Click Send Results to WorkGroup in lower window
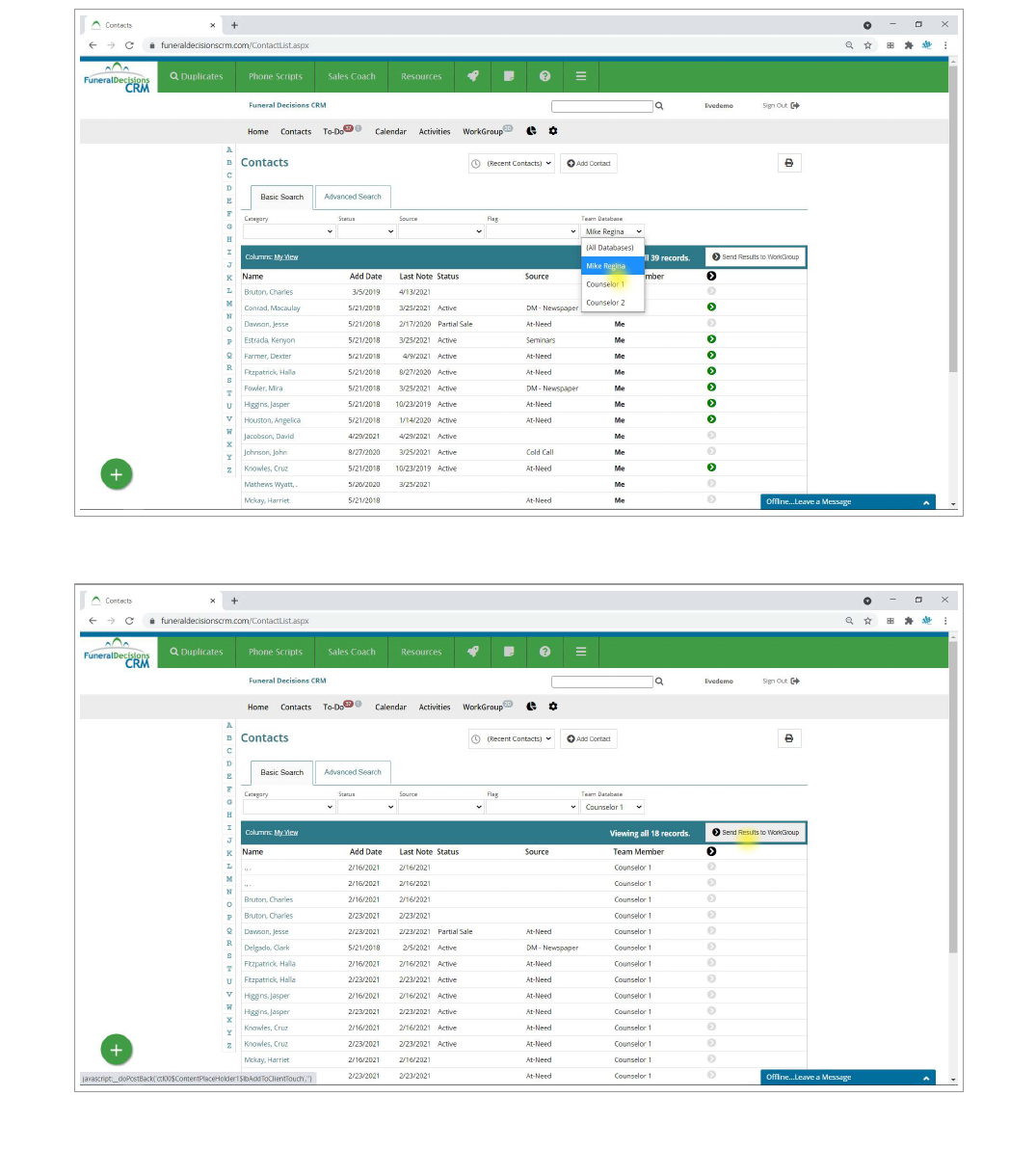This screenshot has width=1036, height=1150. 756,833
